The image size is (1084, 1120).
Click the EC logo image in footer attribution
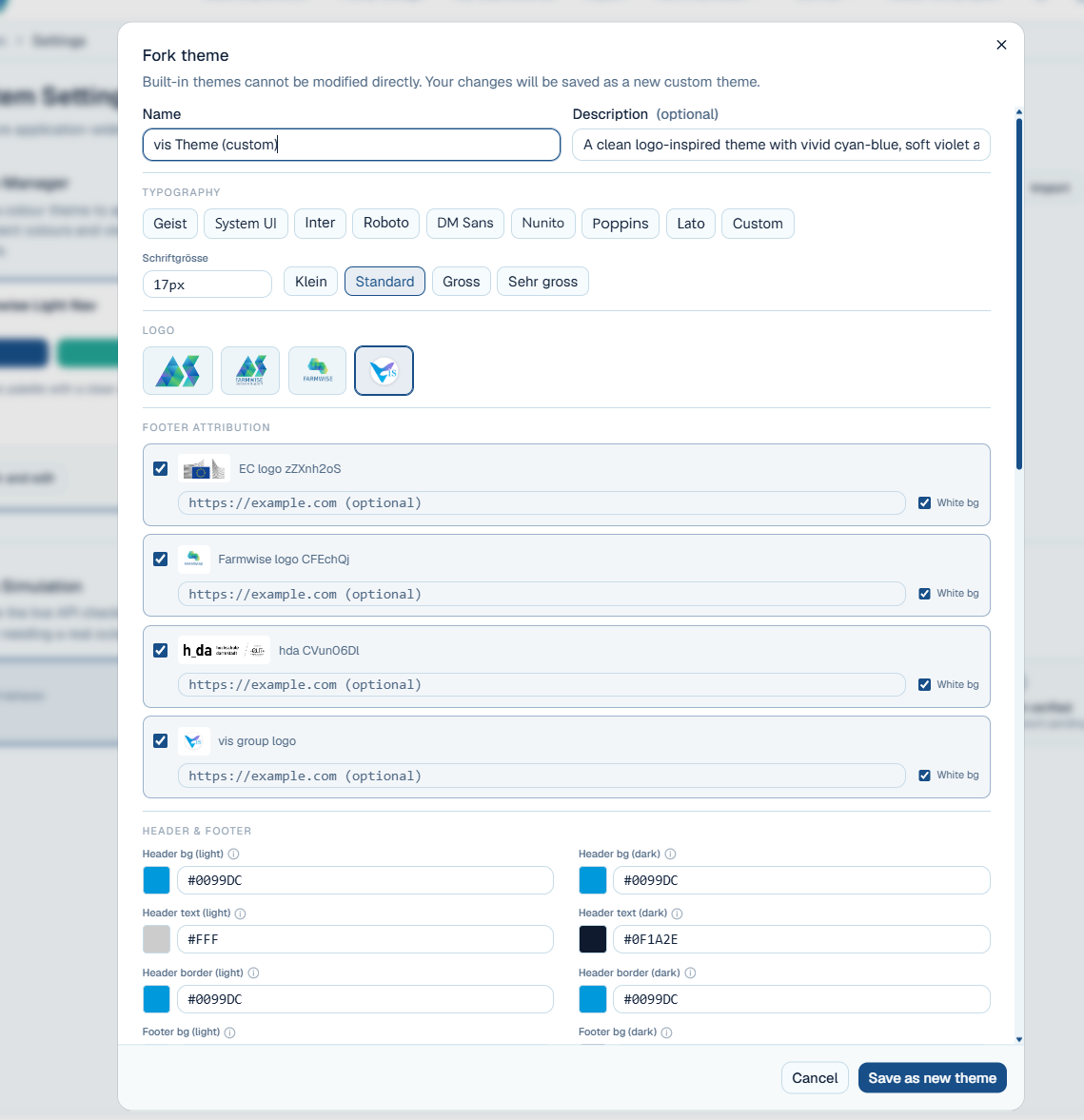[205, 468]
